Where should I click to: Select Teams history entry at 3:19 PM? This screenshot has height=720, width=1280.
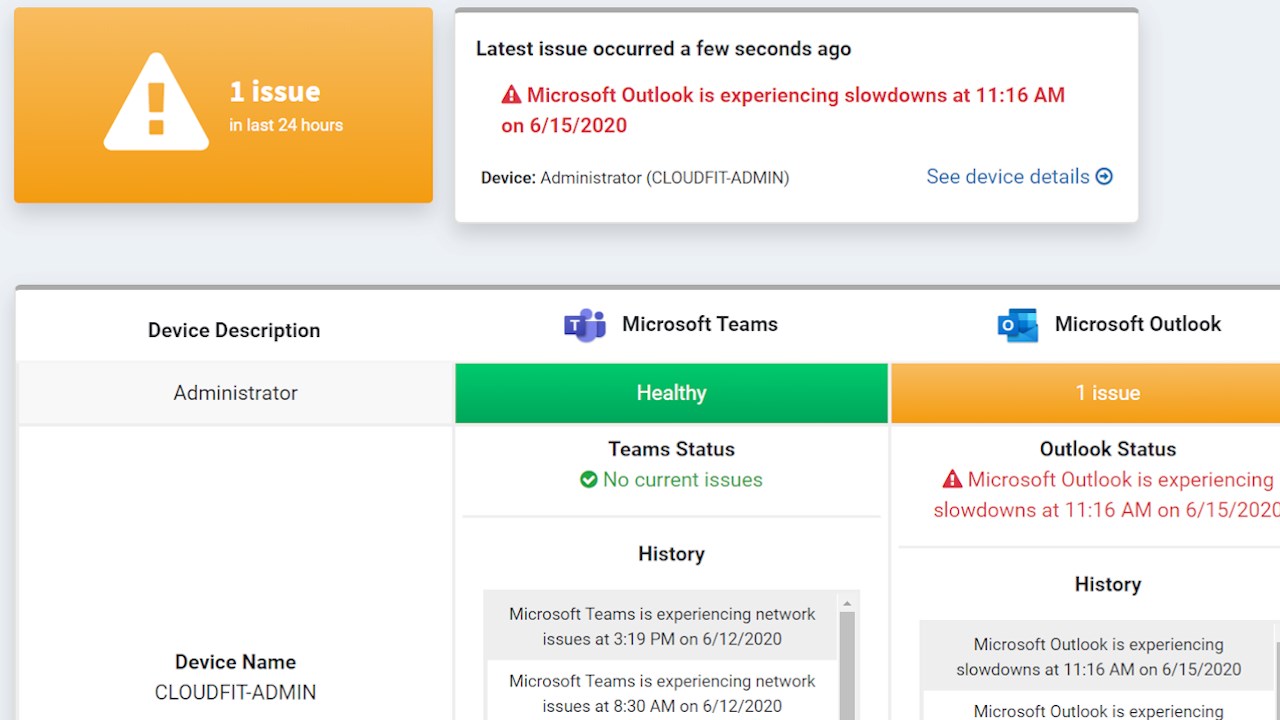point(662,626)
